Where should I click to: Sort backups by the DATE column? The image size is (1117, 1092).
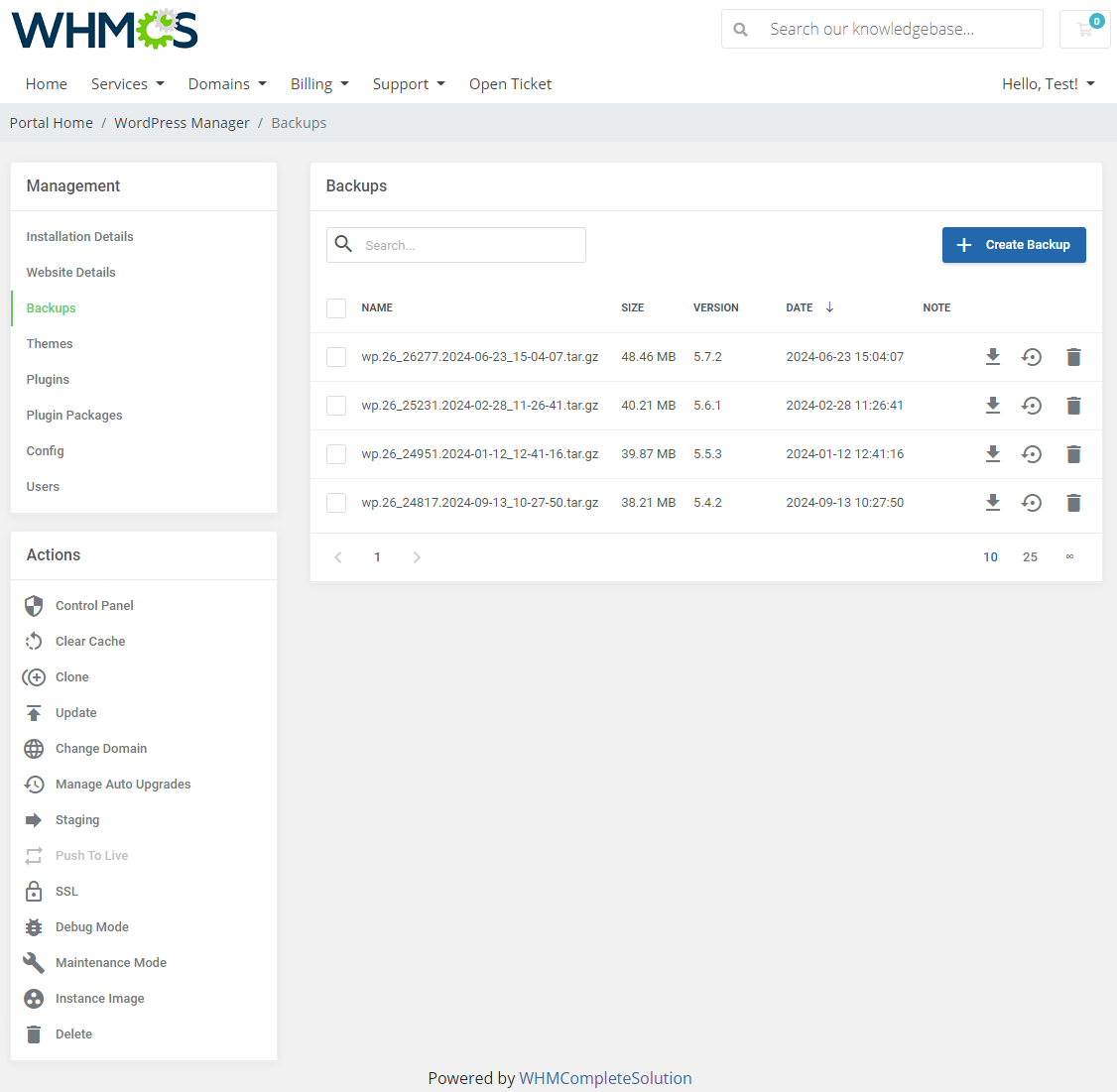[x=799, y=307]
